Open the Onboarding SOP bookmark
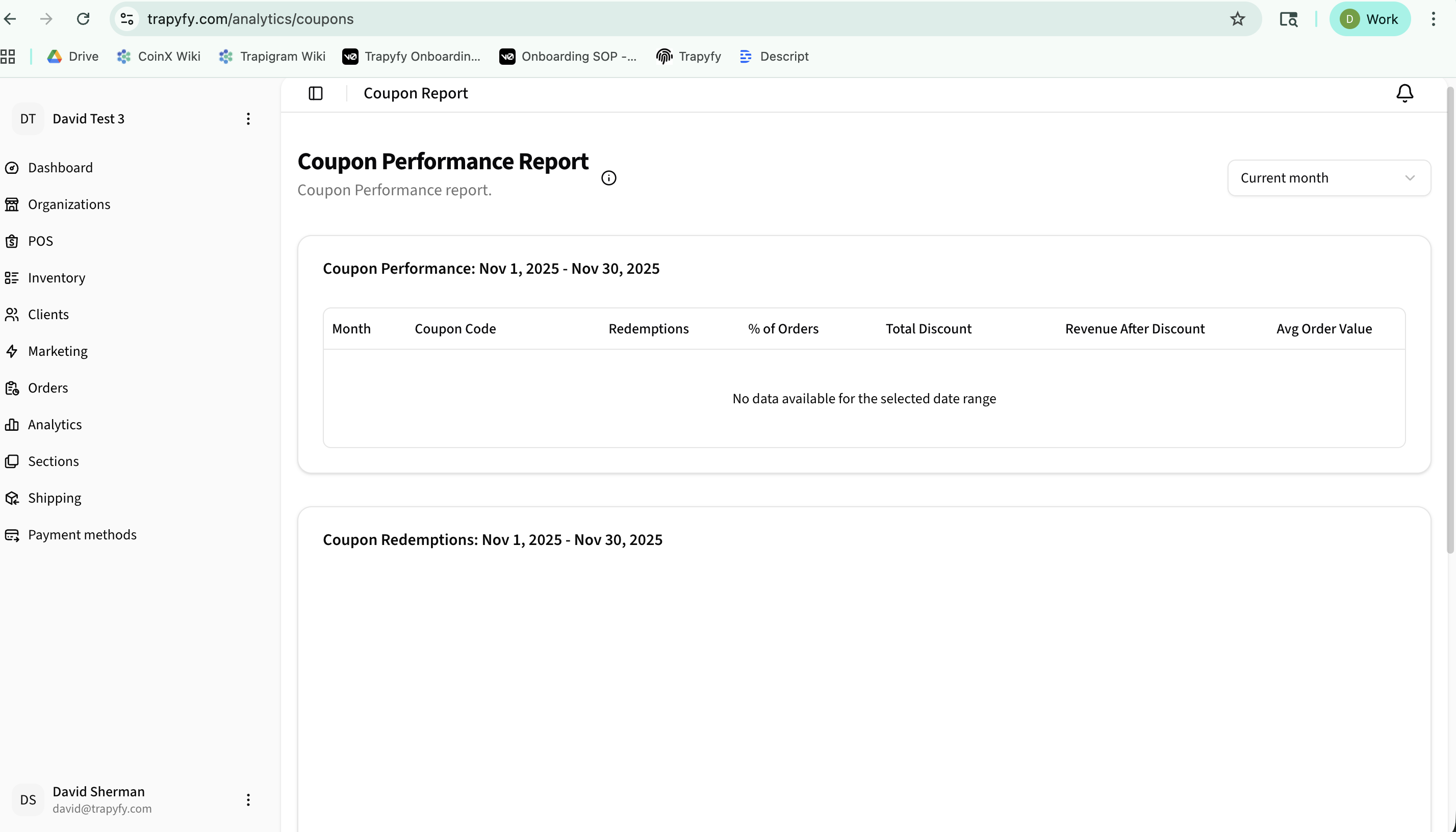The height and width of the screenshot is (832, 1456). 568,56
